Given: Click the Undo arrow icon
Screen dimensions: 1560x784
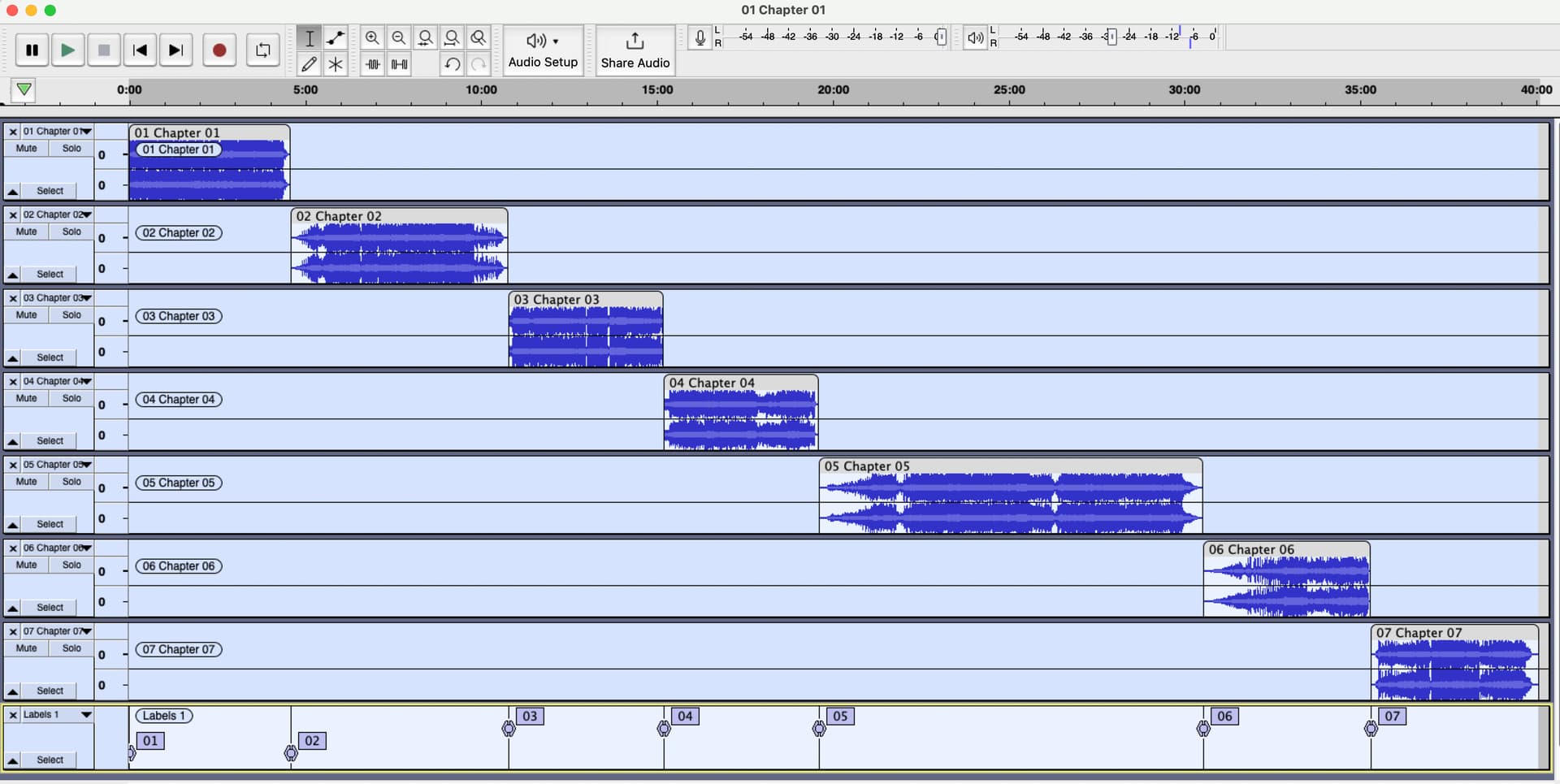Looking at the screenshot, I should point(452,64).
